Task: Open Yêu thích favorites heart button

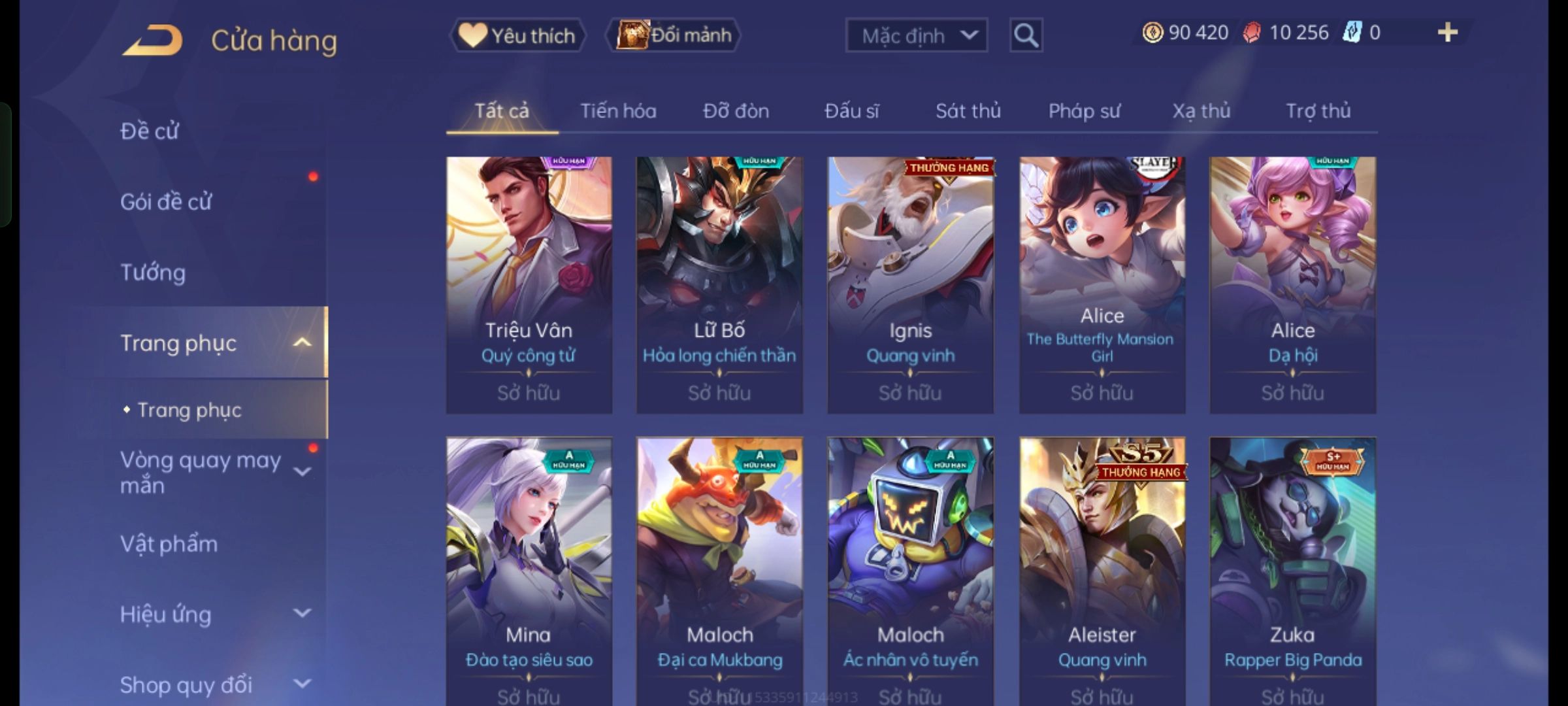Action: pos(517,35)
